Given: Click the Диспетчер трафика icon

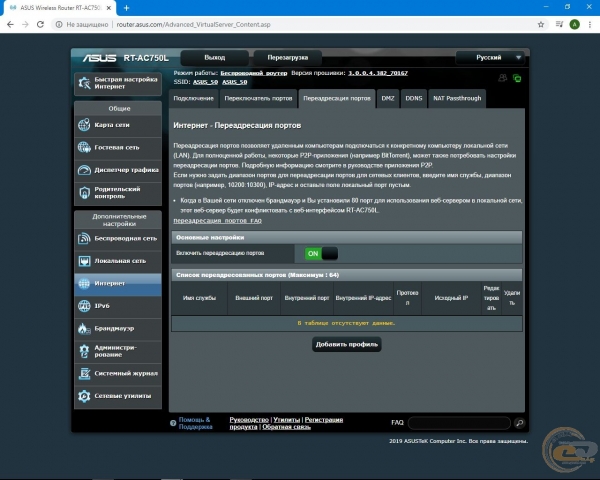Looking at the screenshot, I should point(84,169).
